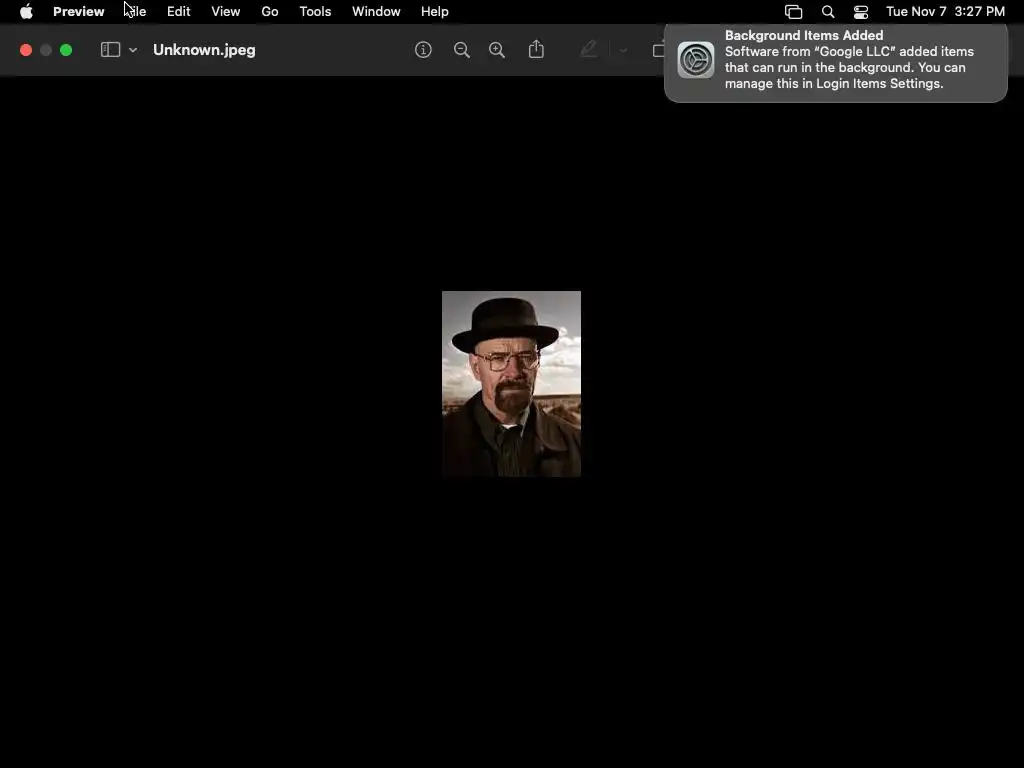Open the Preview application menu

(78, 12)
